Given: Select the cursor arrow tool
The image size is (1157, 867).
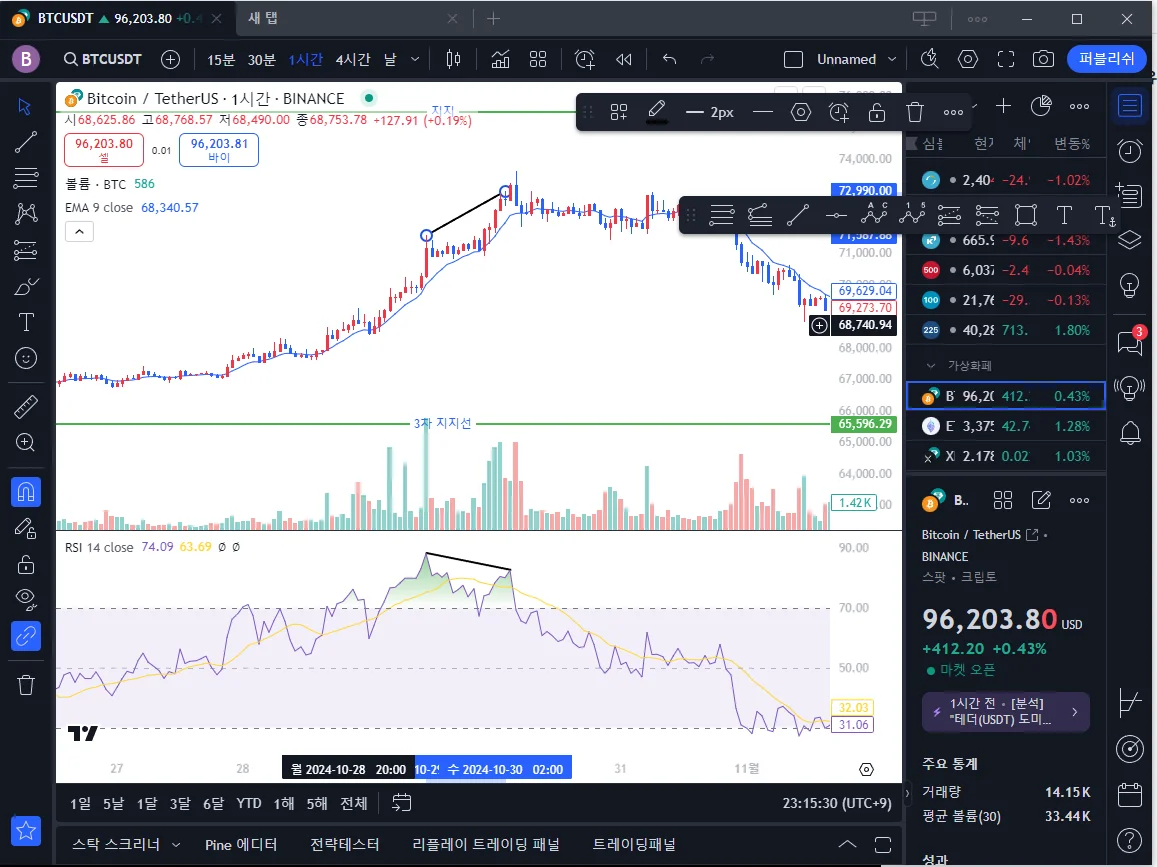Looking at the screenshot, I should (25, 106).
